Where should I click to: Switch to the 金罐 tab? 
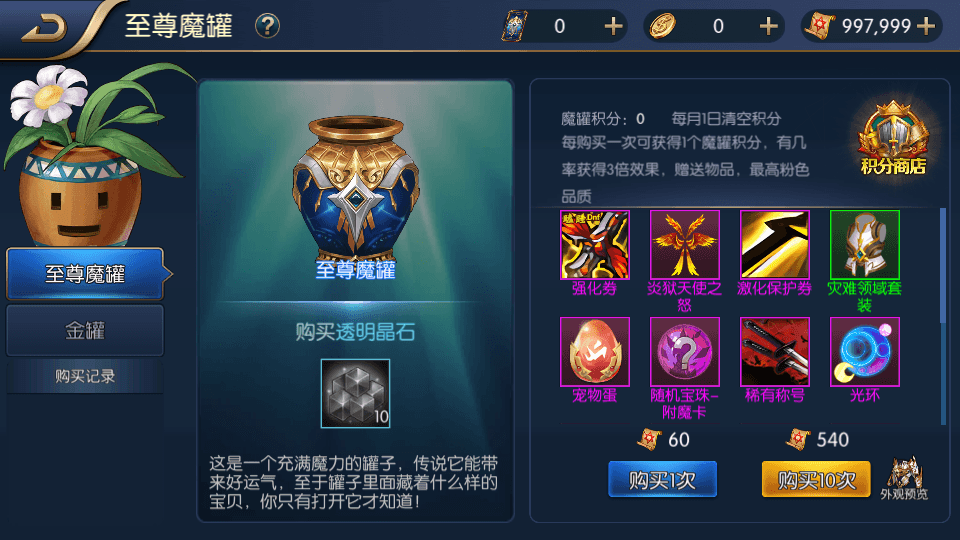pyautogui.click(x=85, y=331)
